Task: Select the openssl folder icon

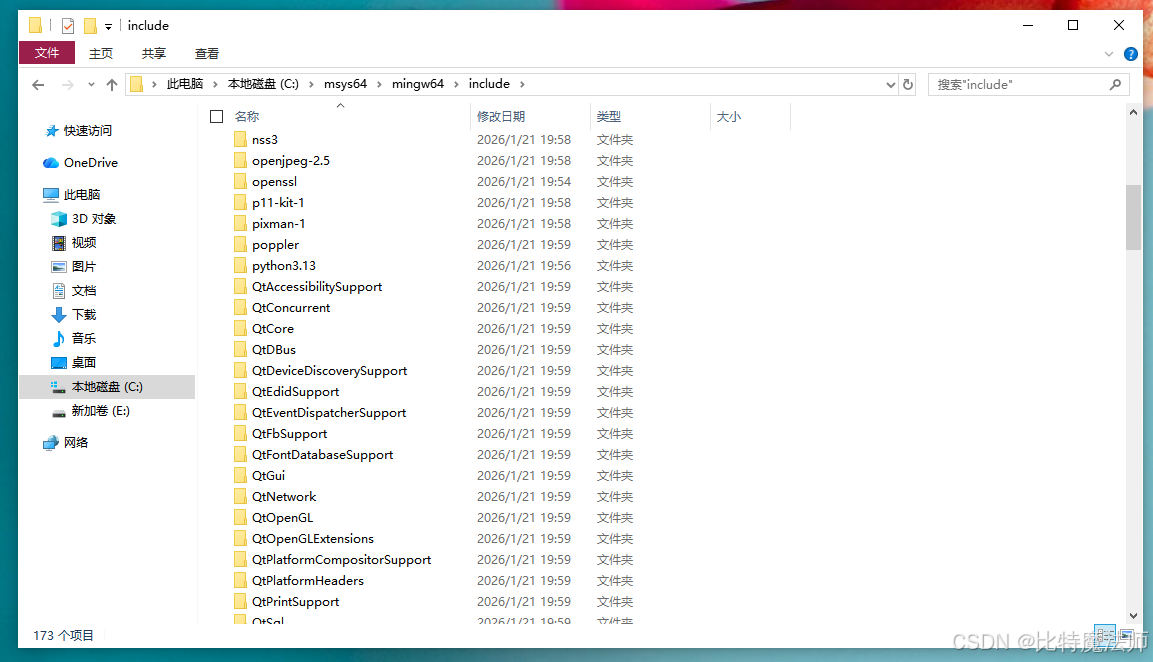Action: [x=240, y=181]
